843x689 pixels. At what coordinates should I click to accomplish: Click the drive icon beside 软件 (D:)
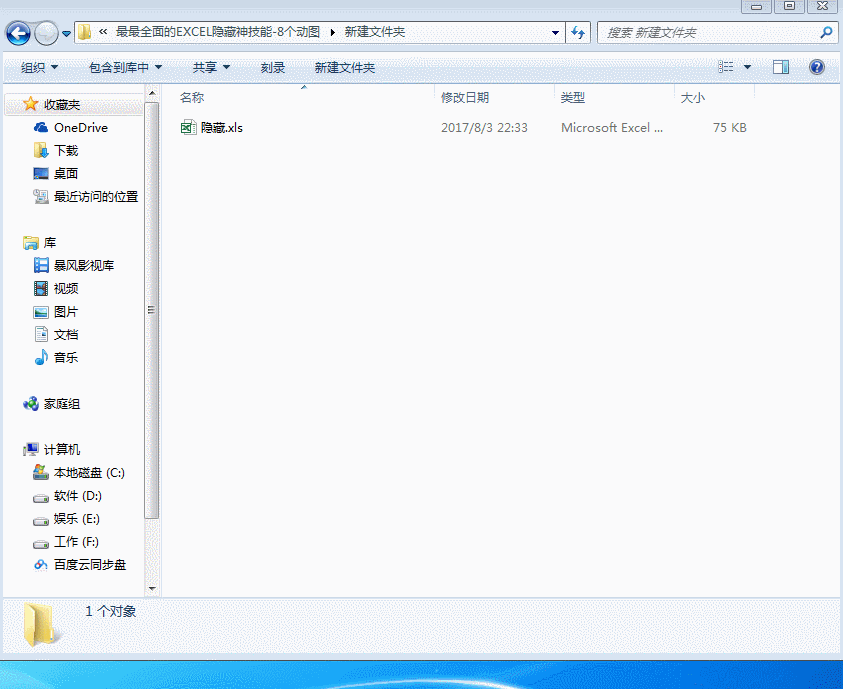point(41,498)
